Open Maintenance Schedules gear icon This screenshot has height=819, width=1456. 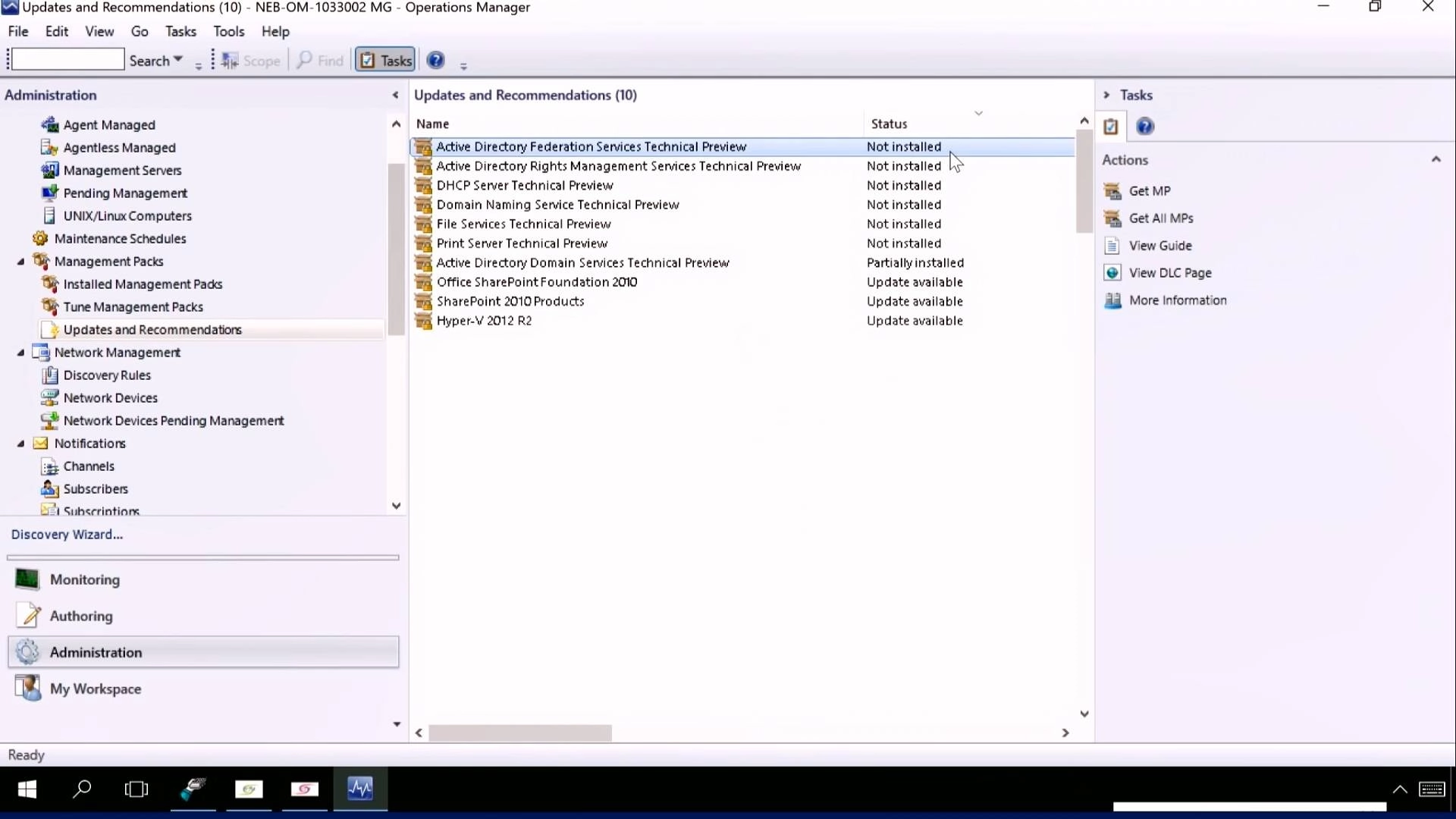pyautogui.click(x=40, y=239)
